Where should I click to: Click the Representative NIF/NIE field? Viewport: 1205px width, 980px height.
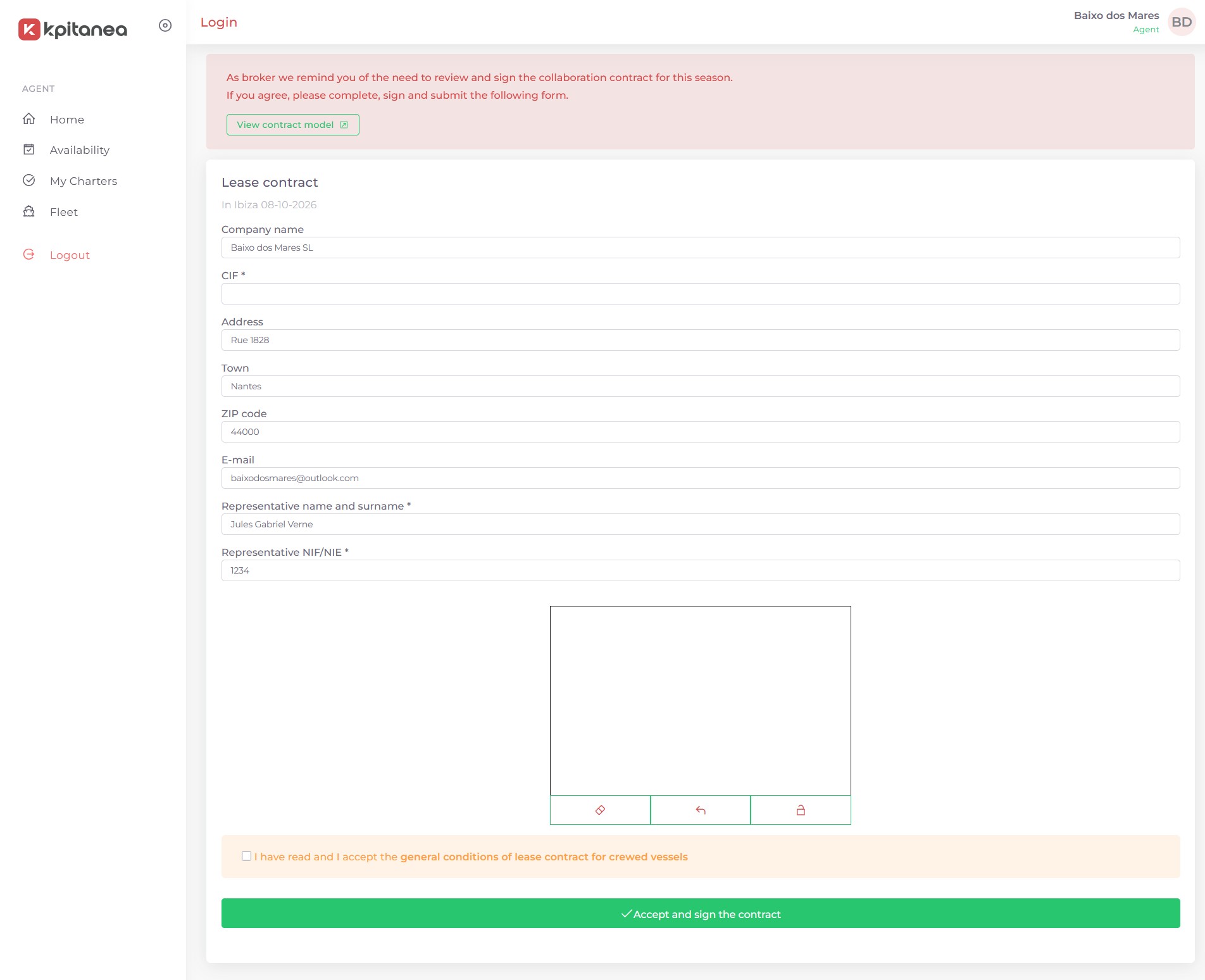pyautogui.click(x=701, y=570)
